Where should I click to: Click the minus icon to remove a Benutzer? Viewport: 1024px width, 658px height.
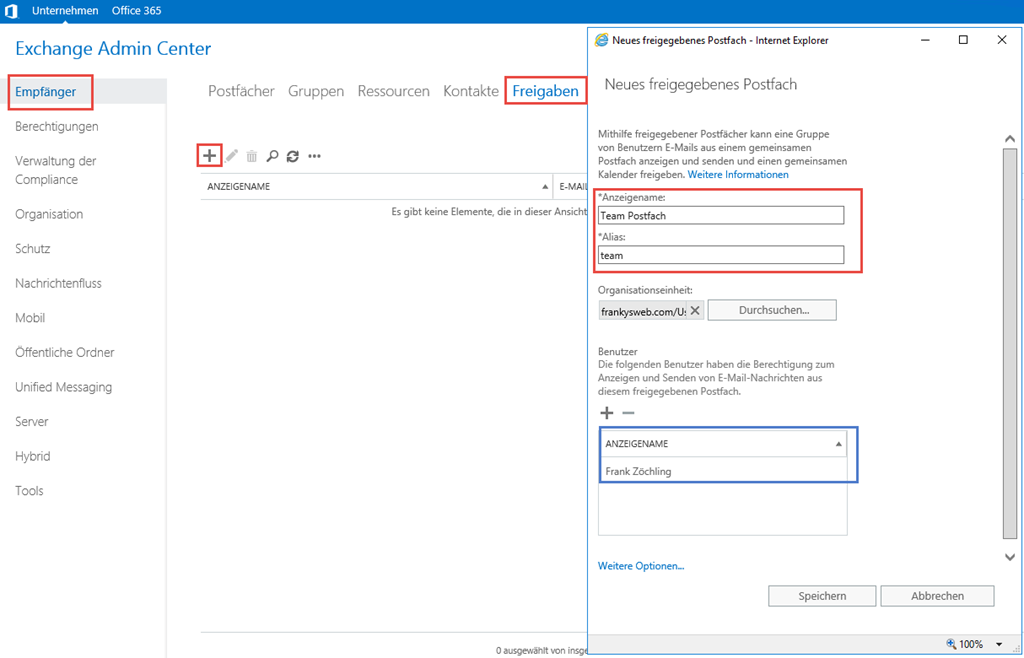pyautogui.click(x=628, y=413)
